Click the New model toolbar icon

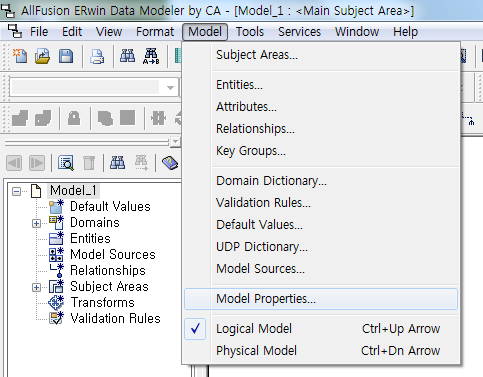pos(20,56)
